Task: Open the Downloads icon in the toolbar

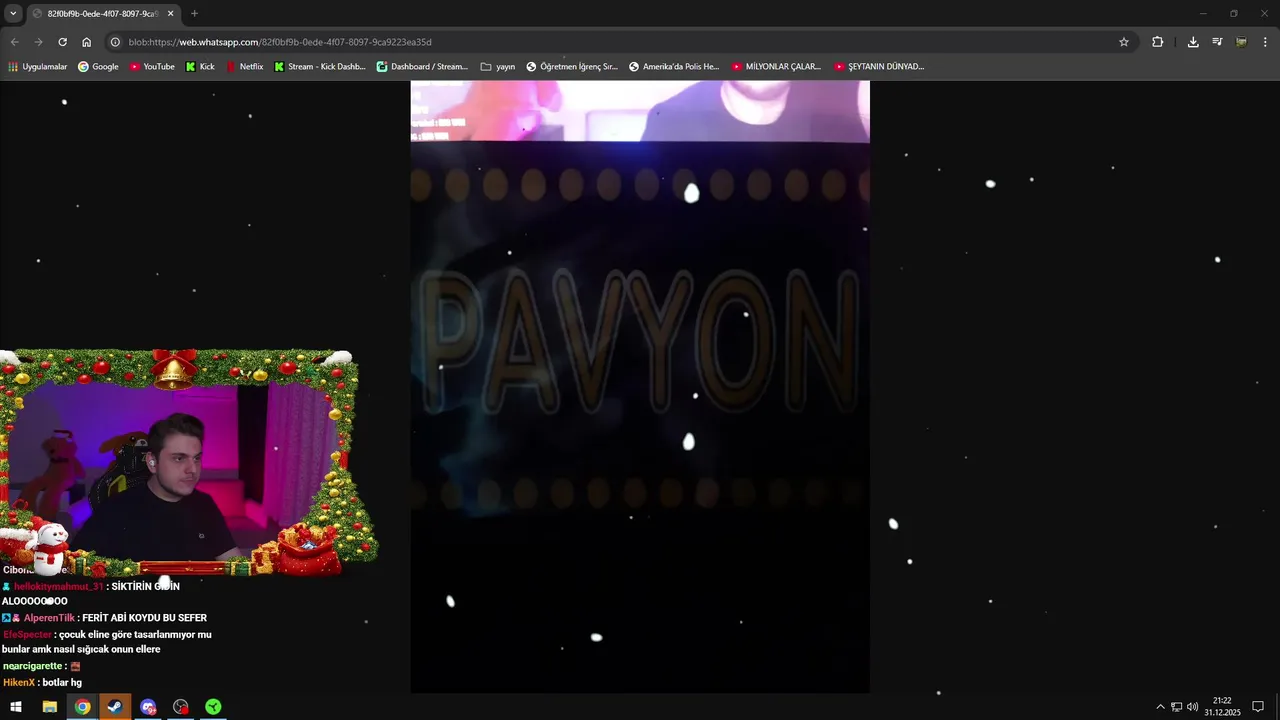Action: pos(1193,42)
